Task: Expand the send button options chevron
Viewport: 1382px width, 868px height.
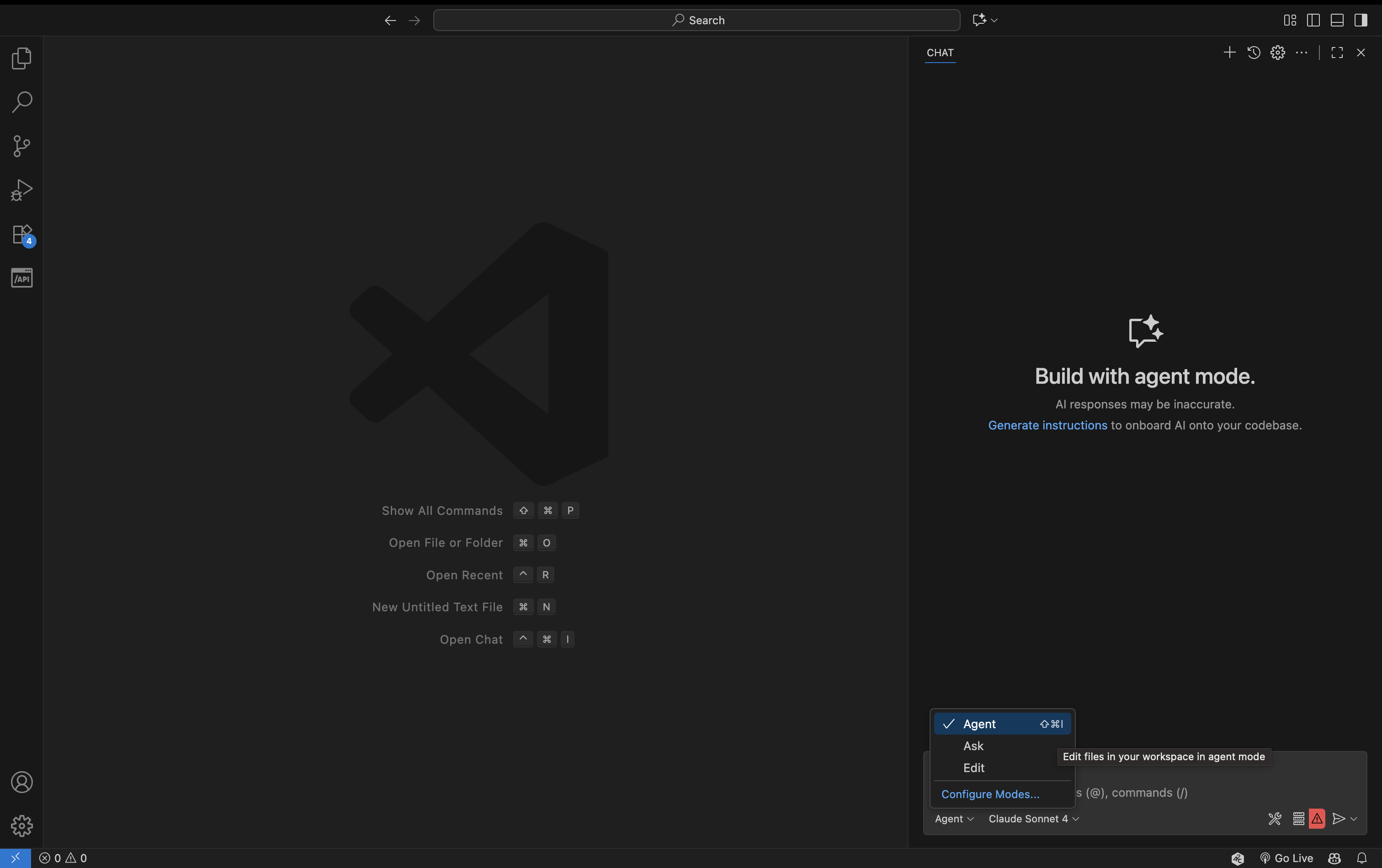Action: tap(1353, 819)
